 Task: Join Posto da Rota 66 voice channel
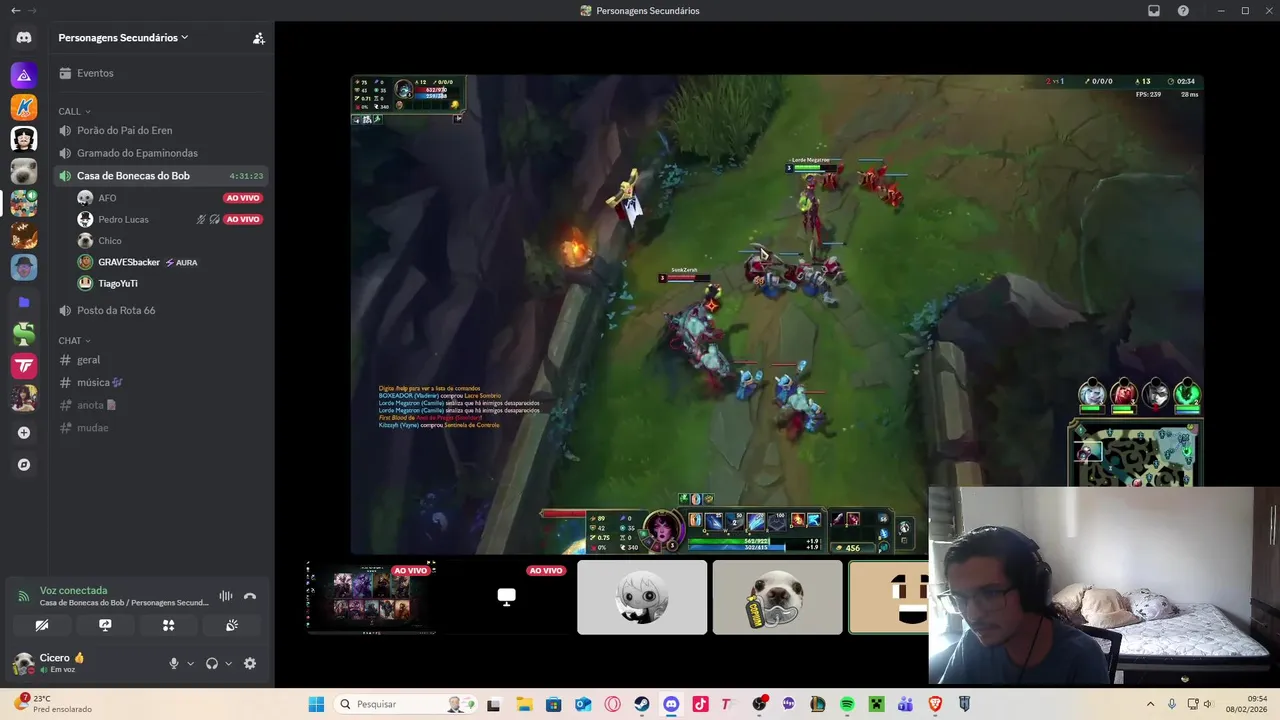pos(161,310)
